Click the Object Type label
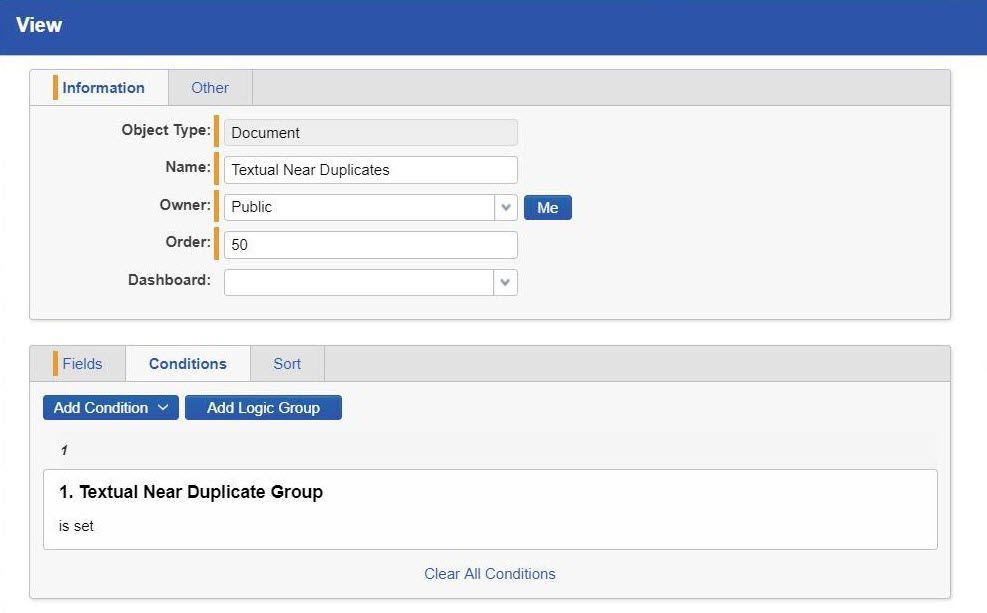Screen dimensions: 987x613 click(166, 130)
